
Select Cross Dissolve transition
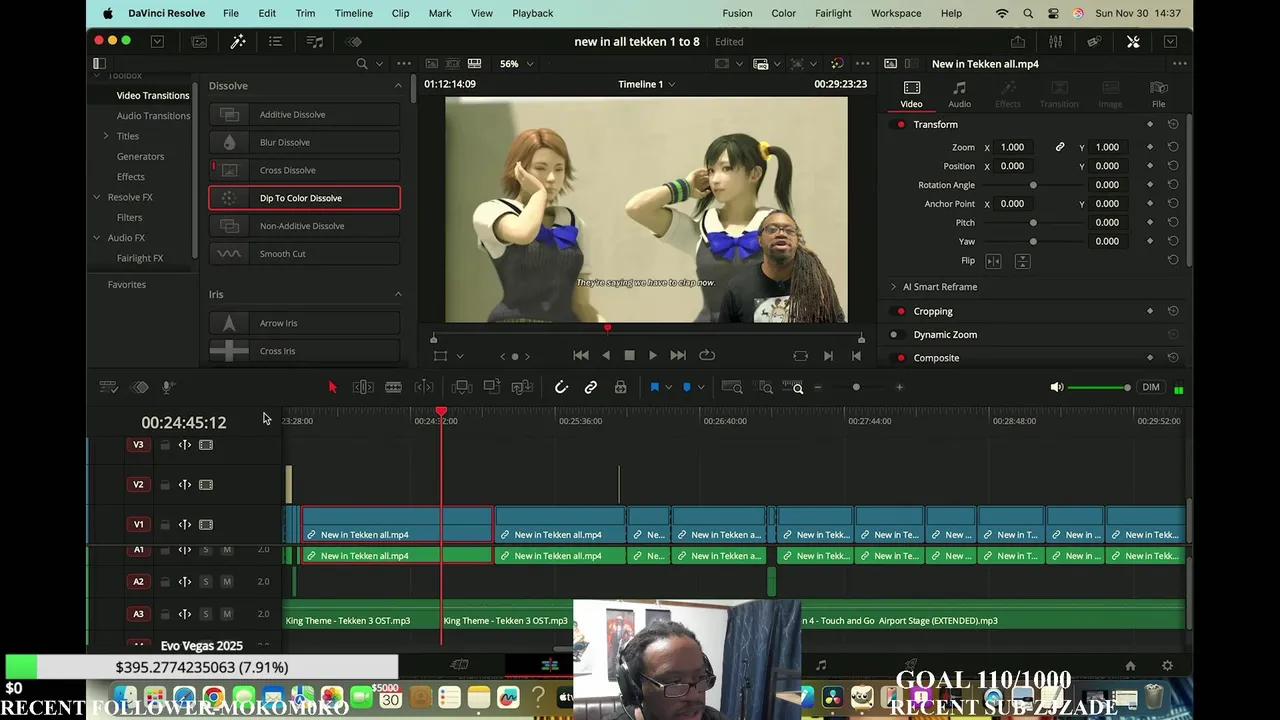(304, 170)
